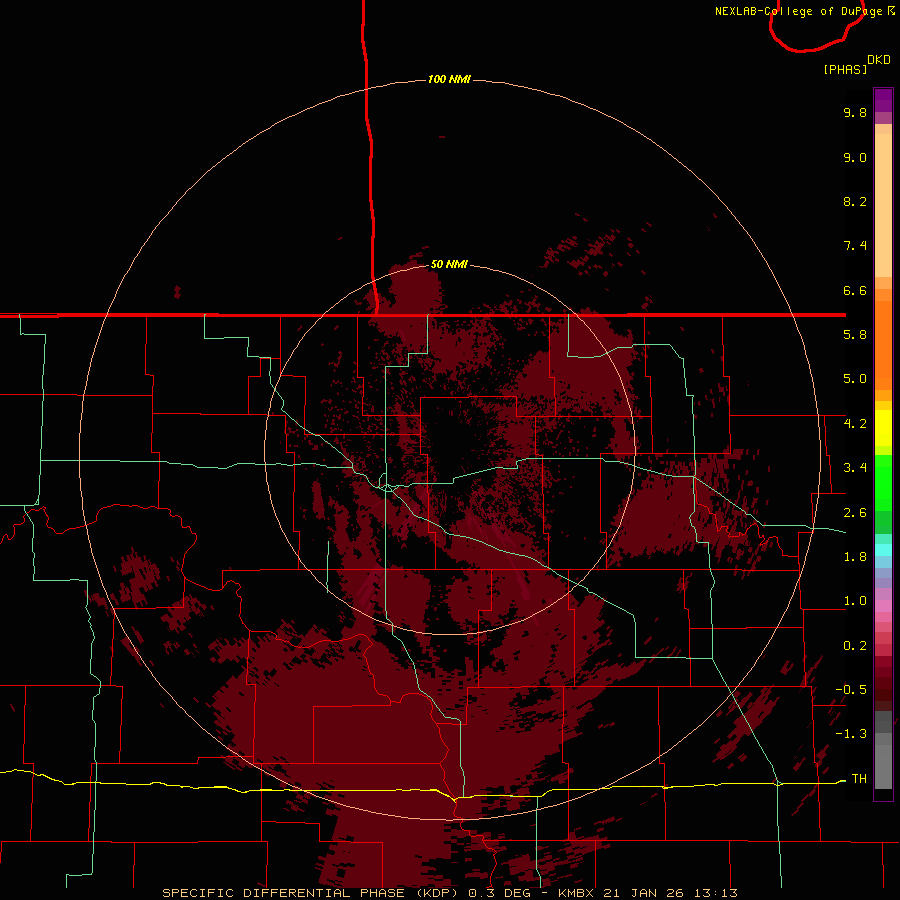The width and height of the screenshot is (900, 900).
Task: Click the 7.4 scale value
Action: pyautogui.click(x=855, y=246)
